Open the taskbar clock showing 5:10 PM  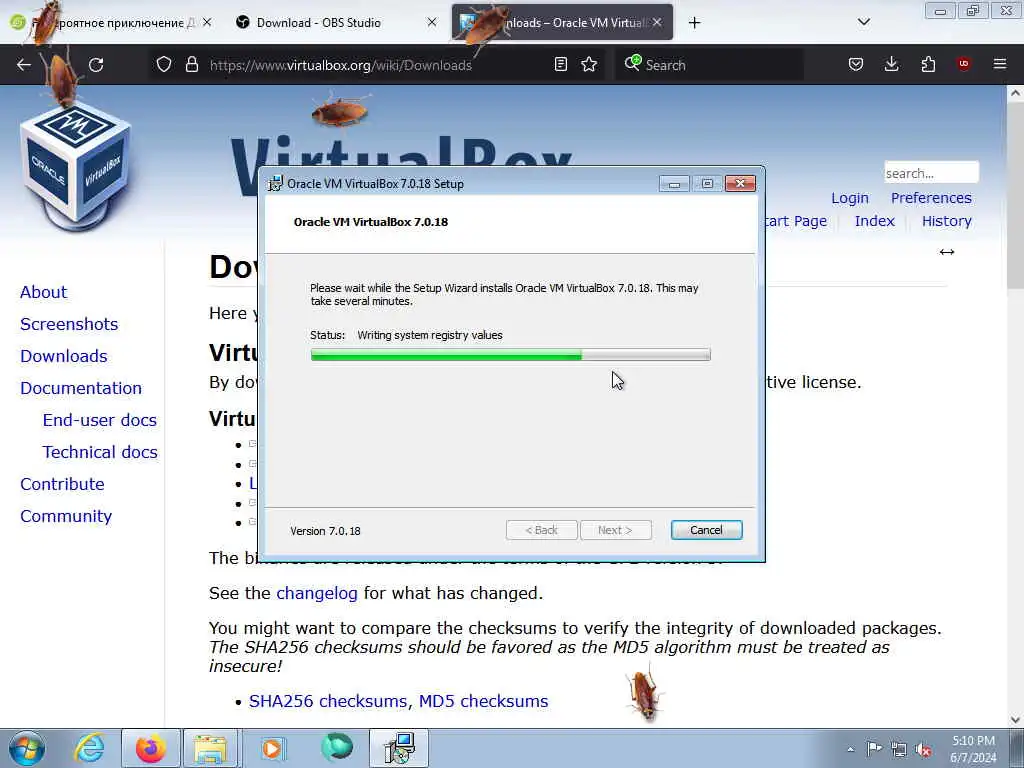tap(974, 749)
